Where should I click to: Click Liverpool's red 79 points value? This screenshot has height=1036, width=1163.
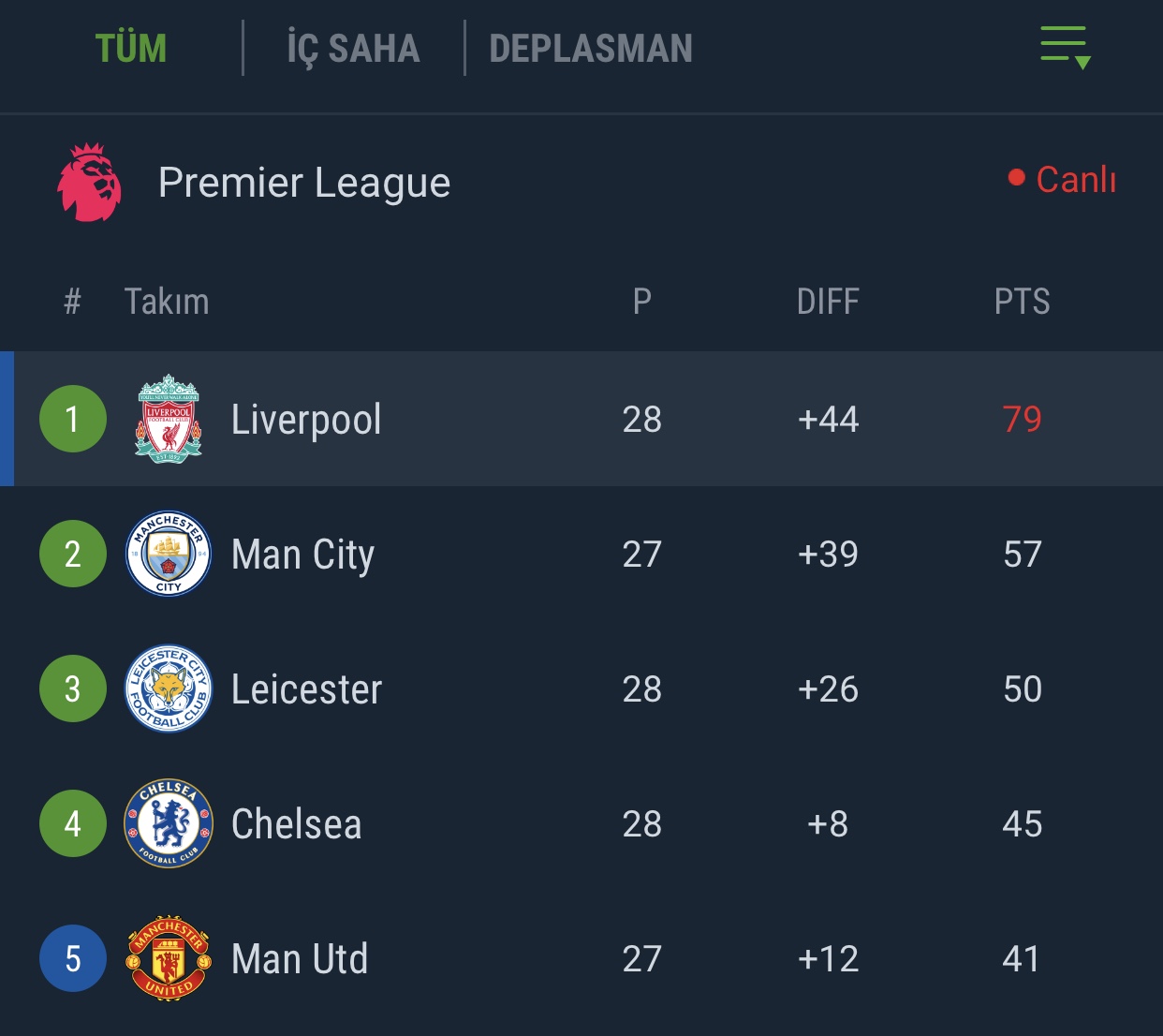coord(1022,419)
